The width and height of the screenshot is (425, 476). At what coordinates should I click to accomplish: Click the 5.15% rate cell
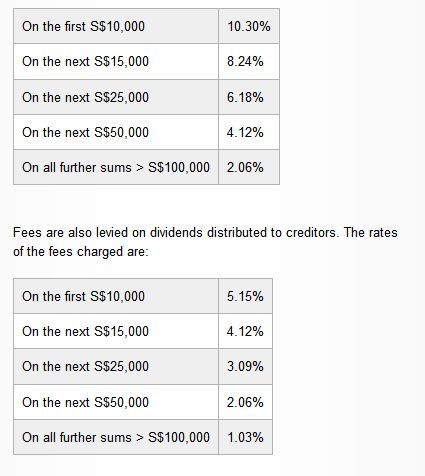pos(246,296)
